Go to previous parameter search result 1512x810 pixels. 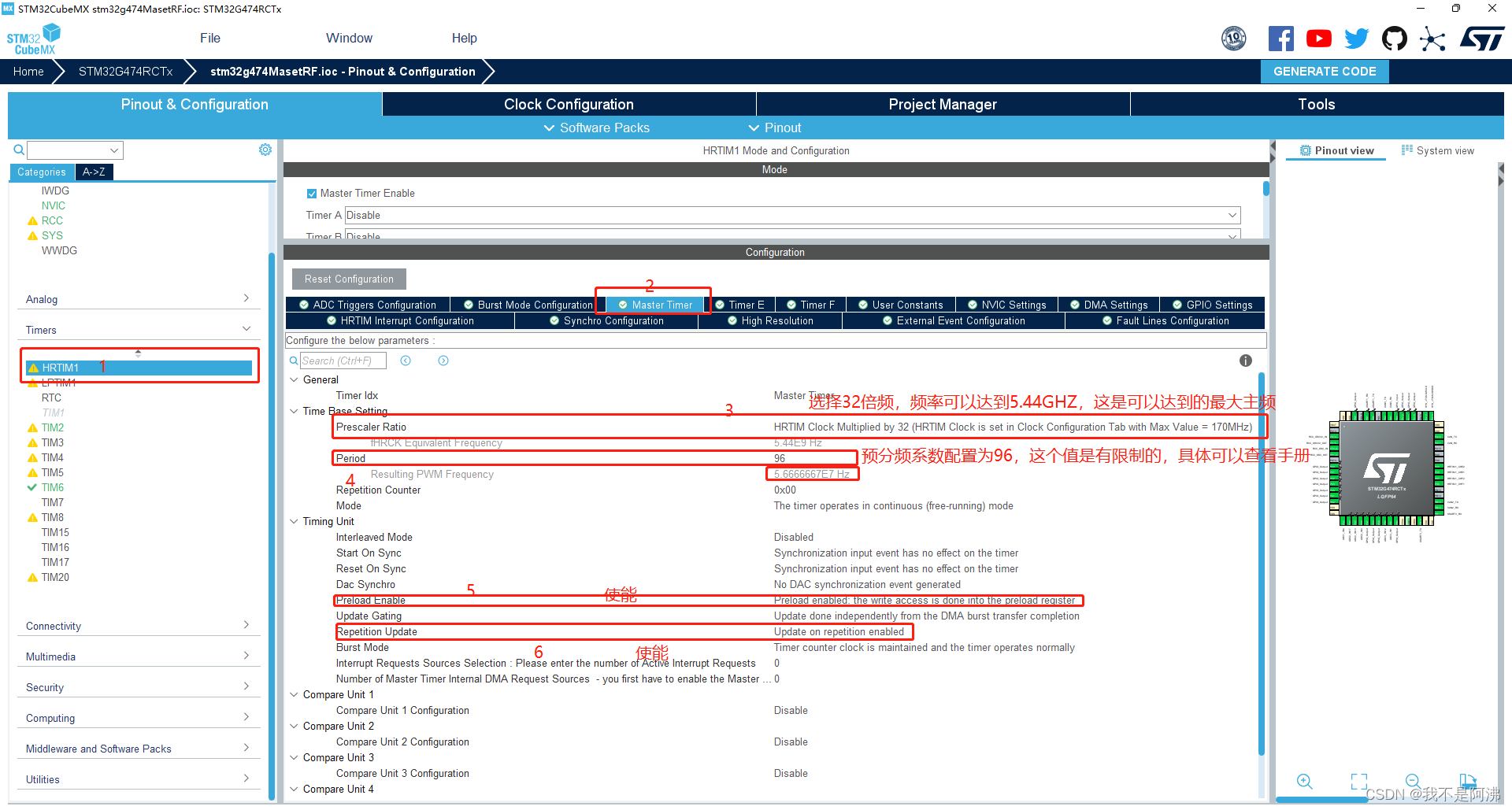click(406, 361)
